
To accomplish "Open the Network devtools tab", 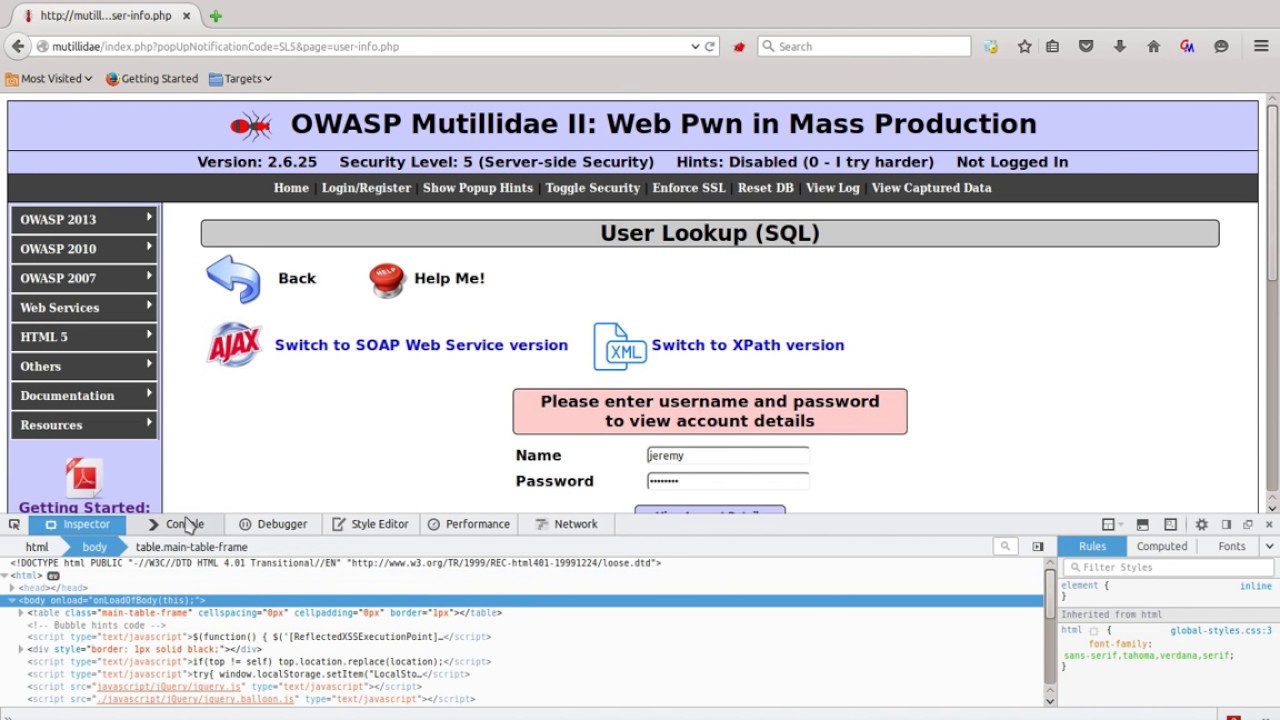I will click(566, 524).
